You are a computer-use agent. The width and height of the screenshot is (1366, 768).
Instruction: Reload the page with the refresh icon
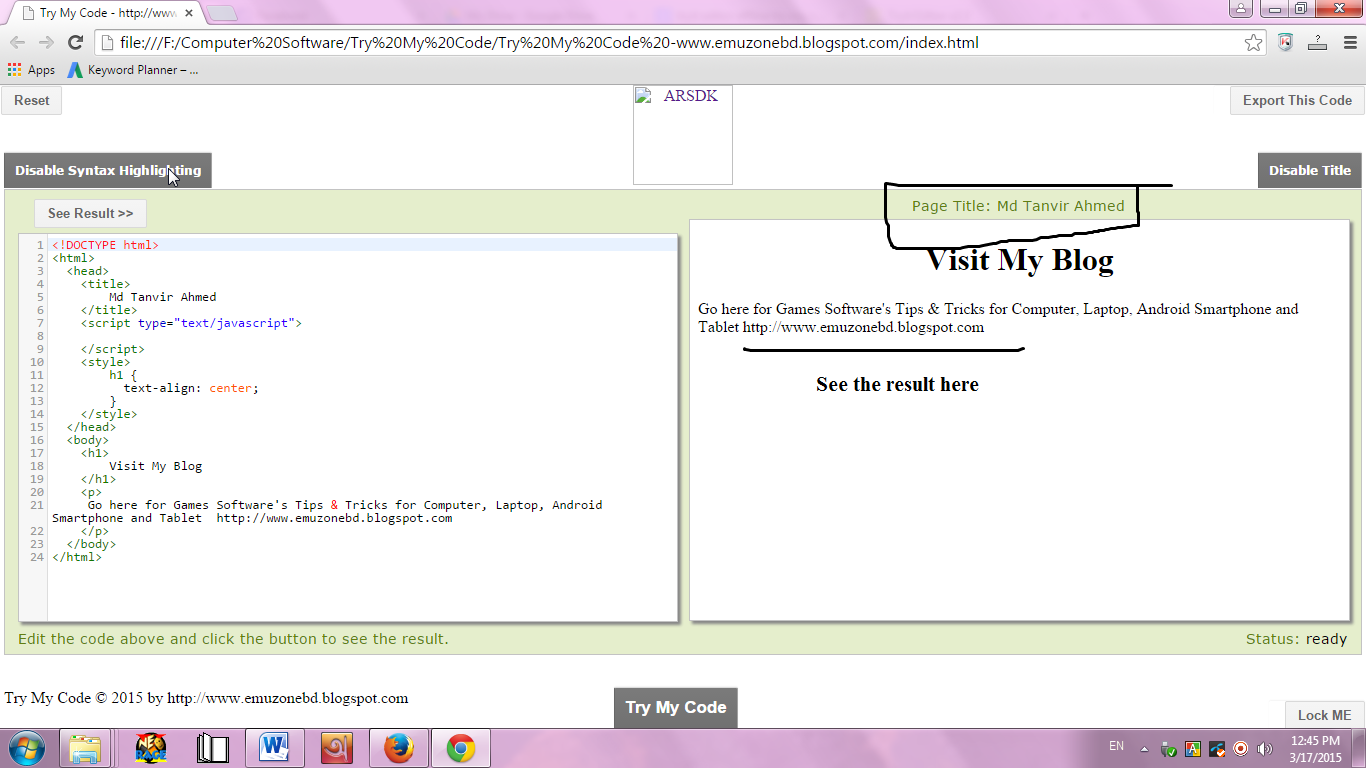click(x=75, y=42)
